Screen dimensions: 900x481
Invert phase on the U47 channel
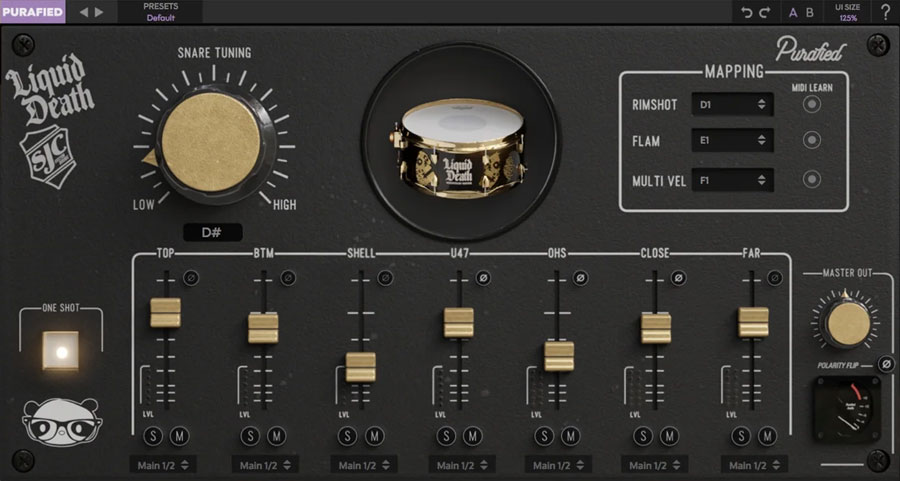[x=483, y=277]
